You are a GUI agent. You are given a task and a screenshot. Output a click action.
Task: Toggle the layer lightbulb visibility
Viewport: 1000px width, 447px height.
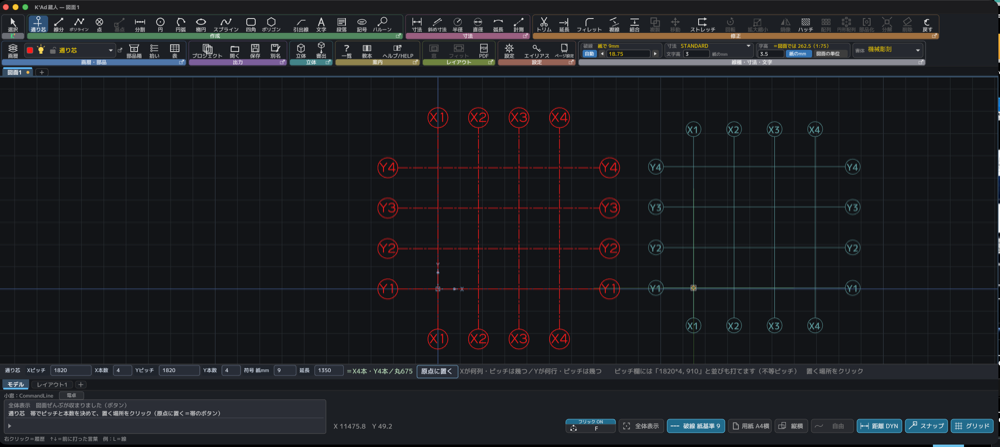click(x=40, y=50)
